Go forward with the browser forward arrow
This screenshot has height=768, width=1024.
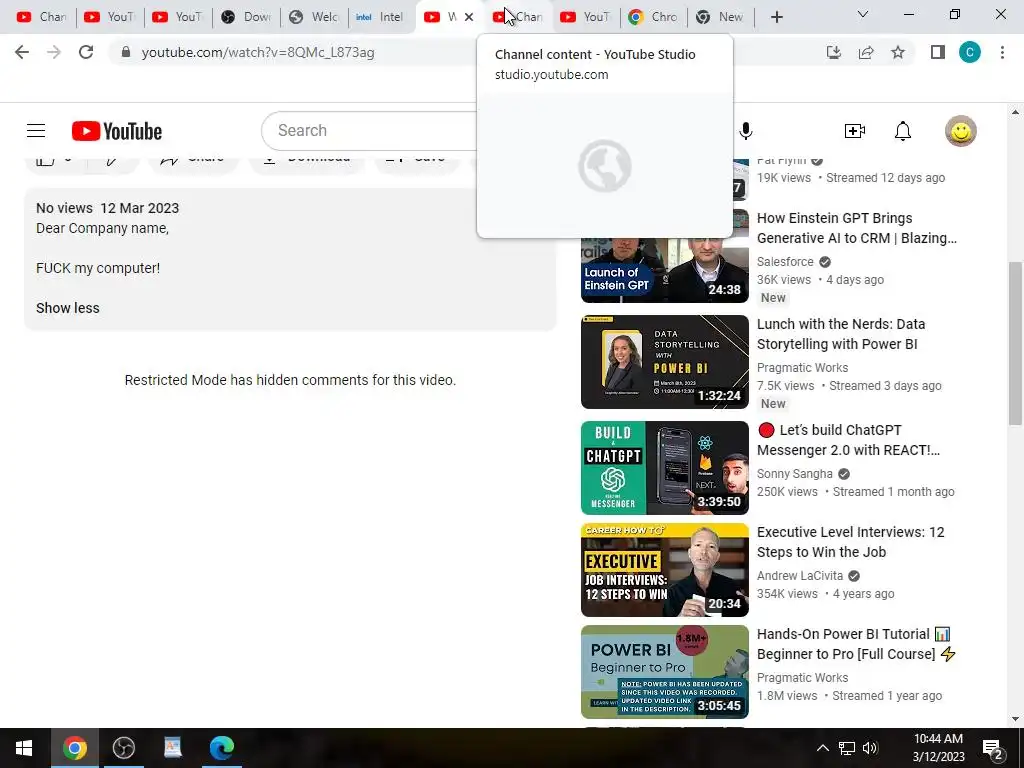click(54, 52)
